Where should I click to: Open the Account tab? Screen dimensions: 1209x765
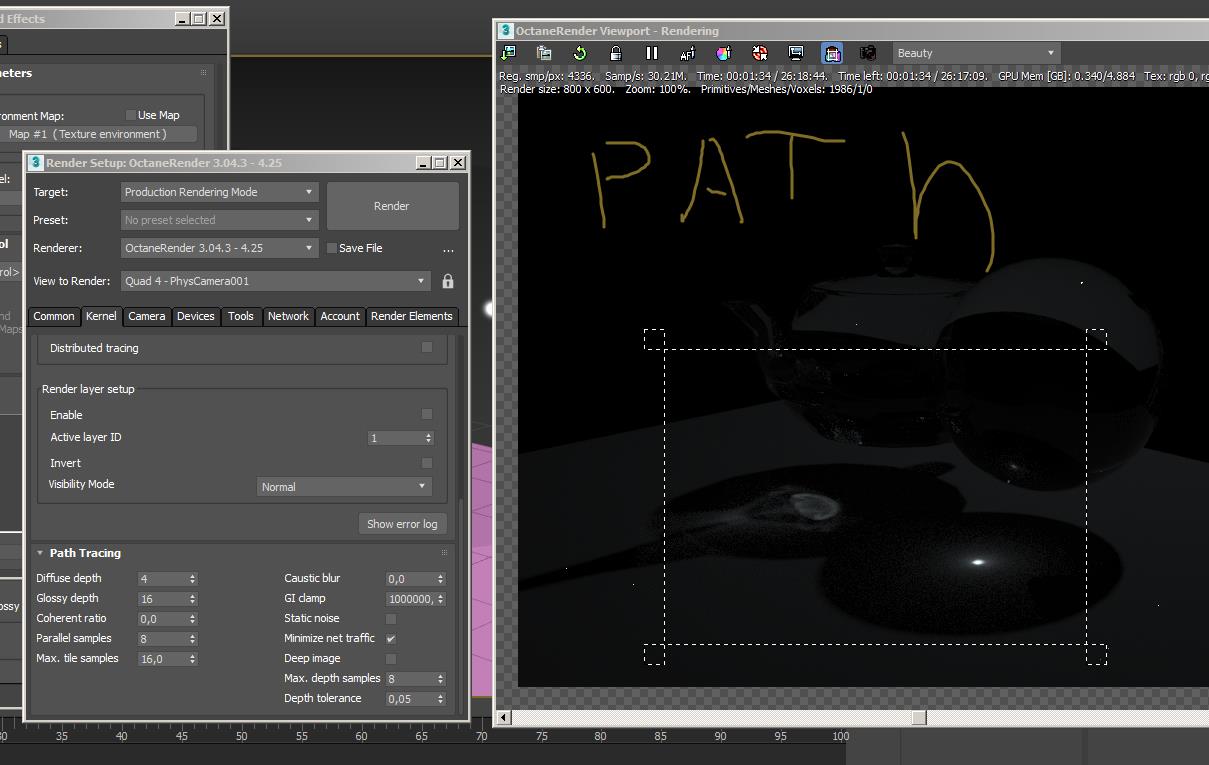(x=340, y=316)
